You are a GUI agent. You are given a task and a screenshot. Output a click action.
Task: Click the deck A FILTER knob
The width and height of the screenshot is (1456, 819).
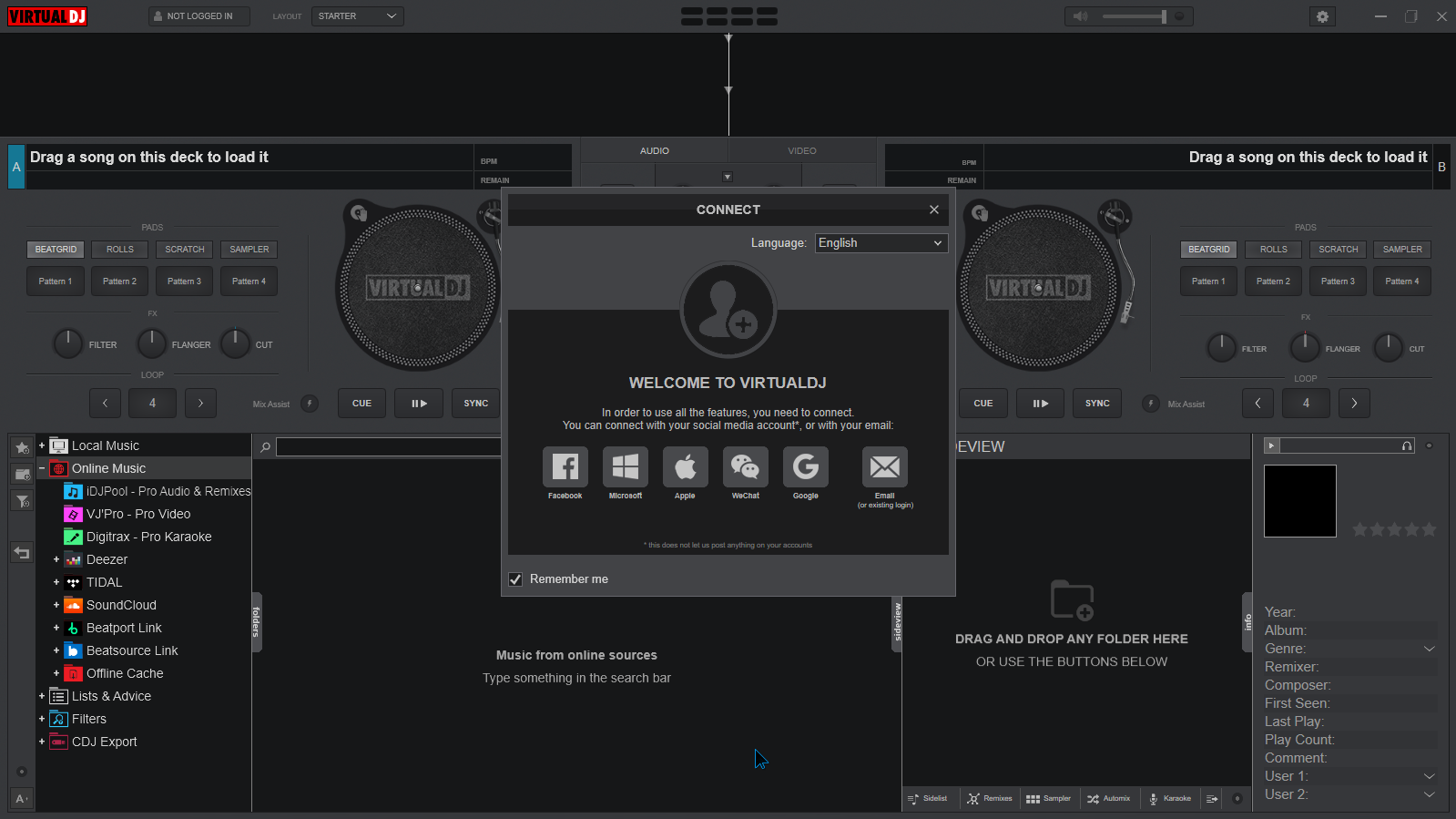68,344
